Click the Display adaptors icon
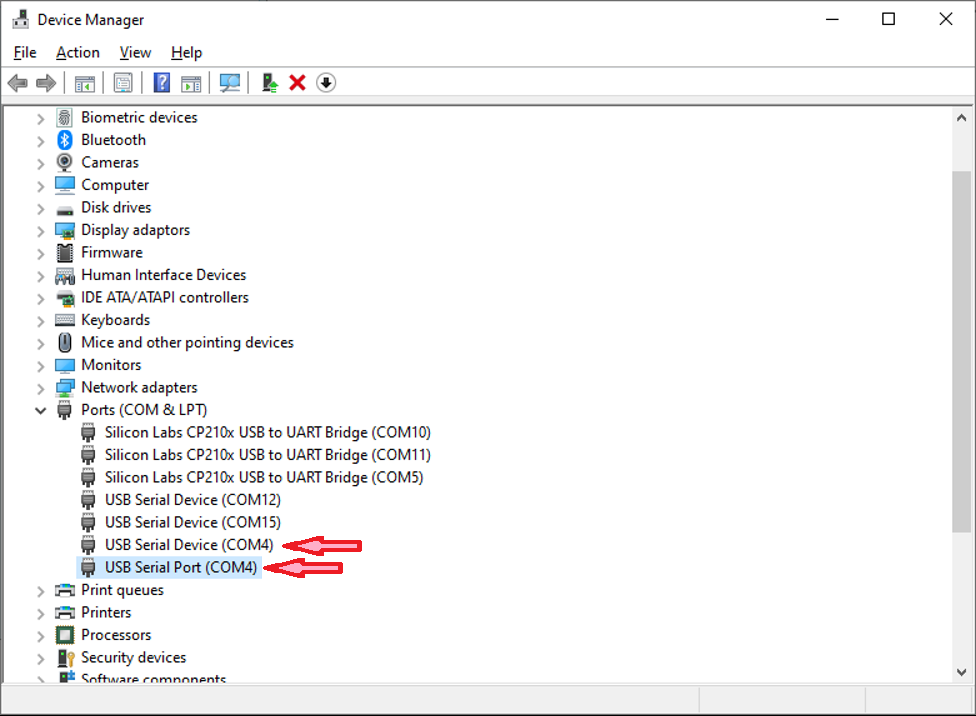976x716 pixels. click(x=65, y=230)
